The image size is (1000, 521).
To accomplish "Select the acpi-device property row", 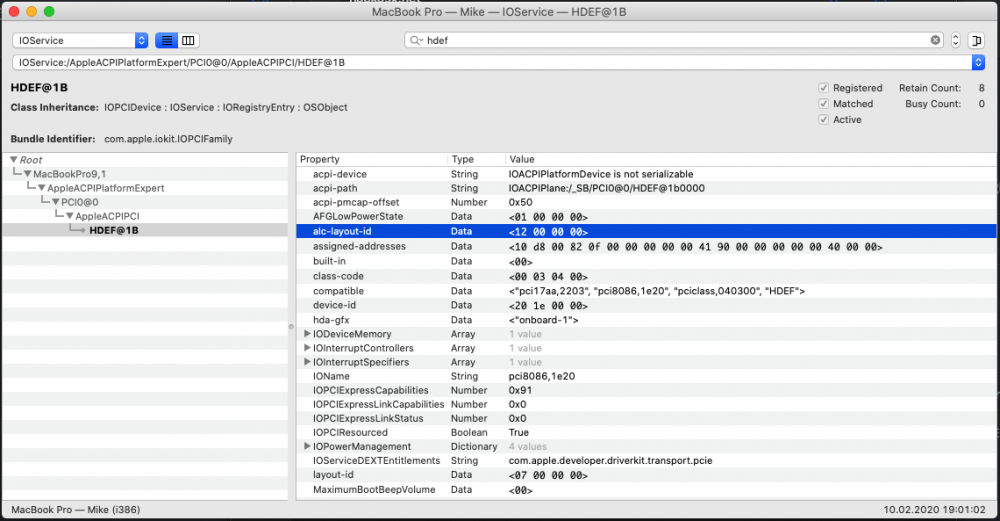I will pos(646,174).
